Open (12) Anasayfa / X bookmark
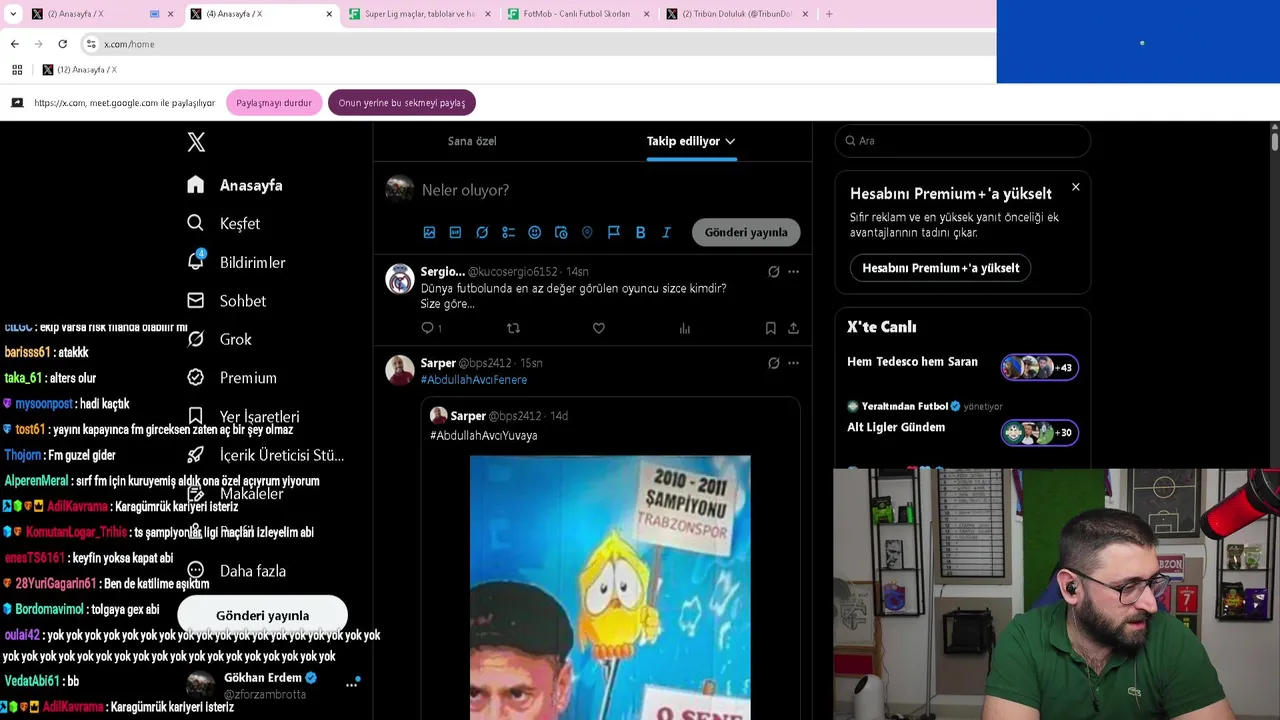The height and width of the screenshot is (720, 1280). [x=79, y=70]
